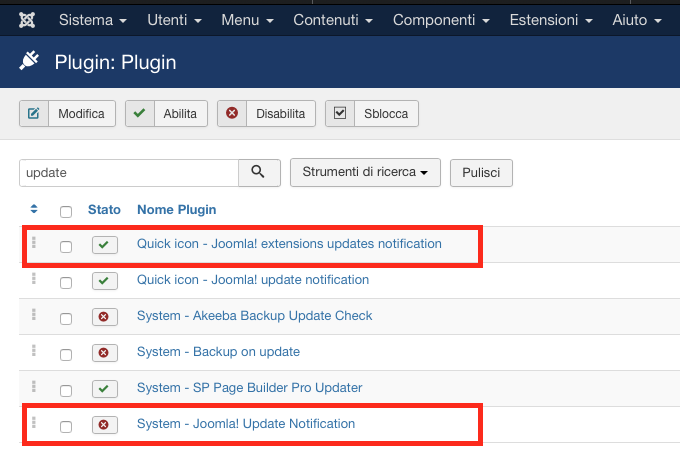Open the Menu dropdown in top bar
The image size is (680, 471).
(247, 20)
